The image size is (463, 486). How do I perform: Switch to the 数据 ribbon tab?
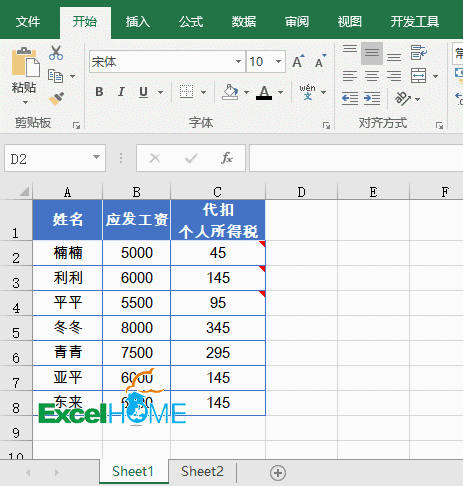pyautogui.click(x=244, y=22)
